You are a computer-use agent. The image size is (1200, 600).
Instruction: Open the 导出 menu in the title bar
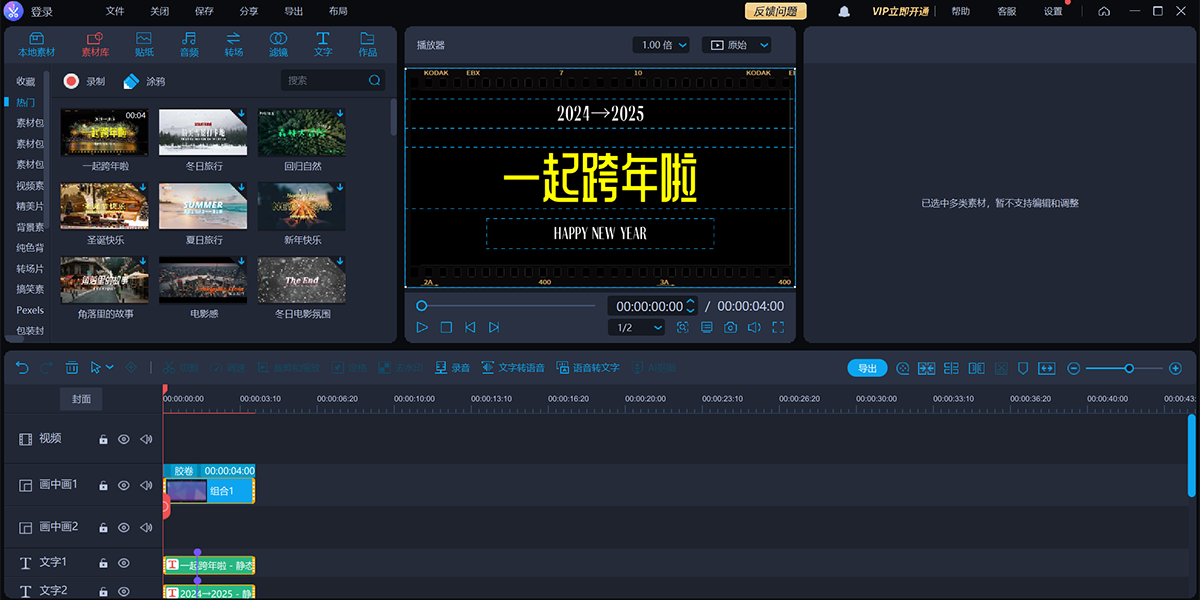[x=293, y=11]
